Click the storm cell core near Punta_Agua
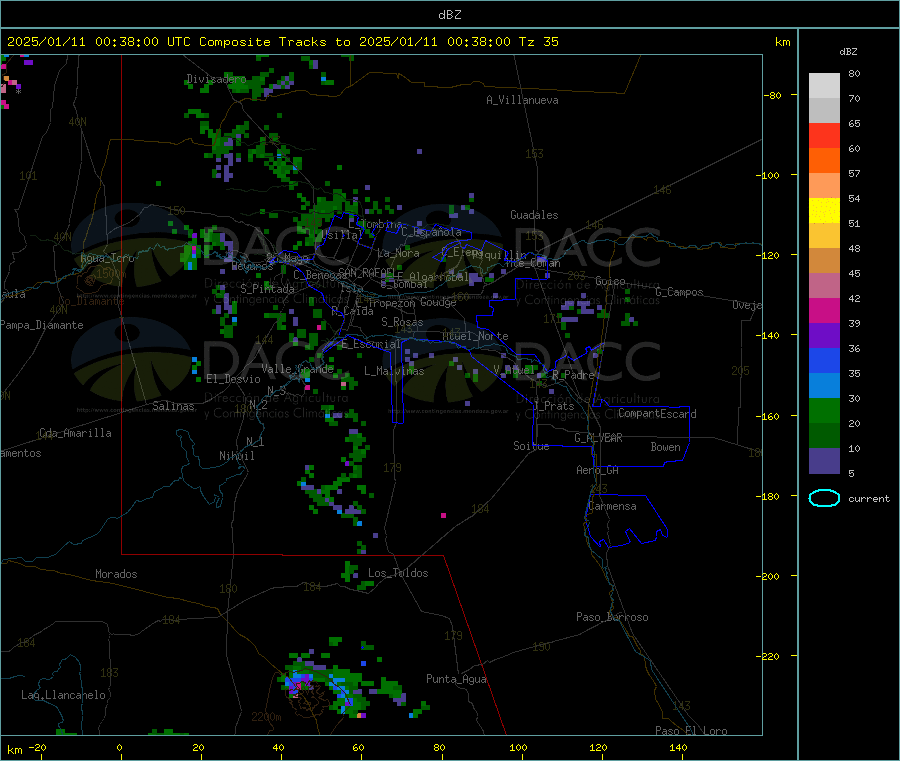This screenshot has width=900, height=761. coord(300,685)
